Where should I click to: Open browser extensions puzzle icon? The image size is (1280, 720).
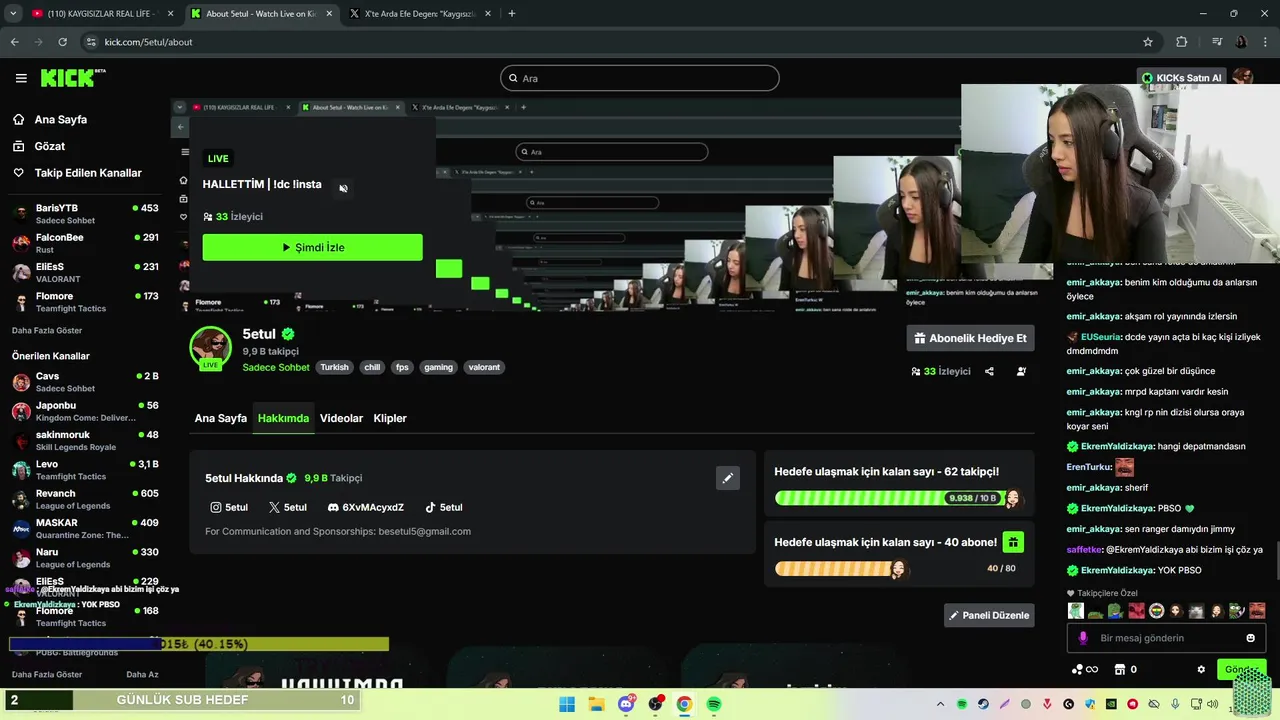[x=1182, y=42]
